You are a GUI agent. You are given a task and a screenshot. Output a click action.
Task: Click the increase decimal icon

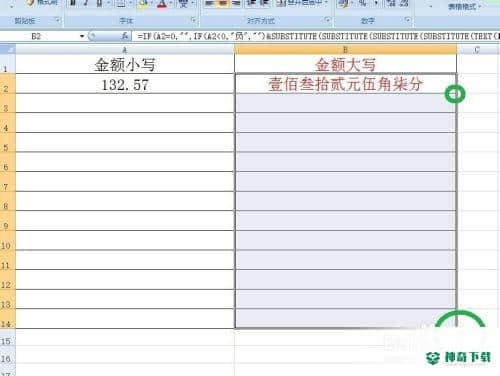pyautogui.click(x=392, y=3)
